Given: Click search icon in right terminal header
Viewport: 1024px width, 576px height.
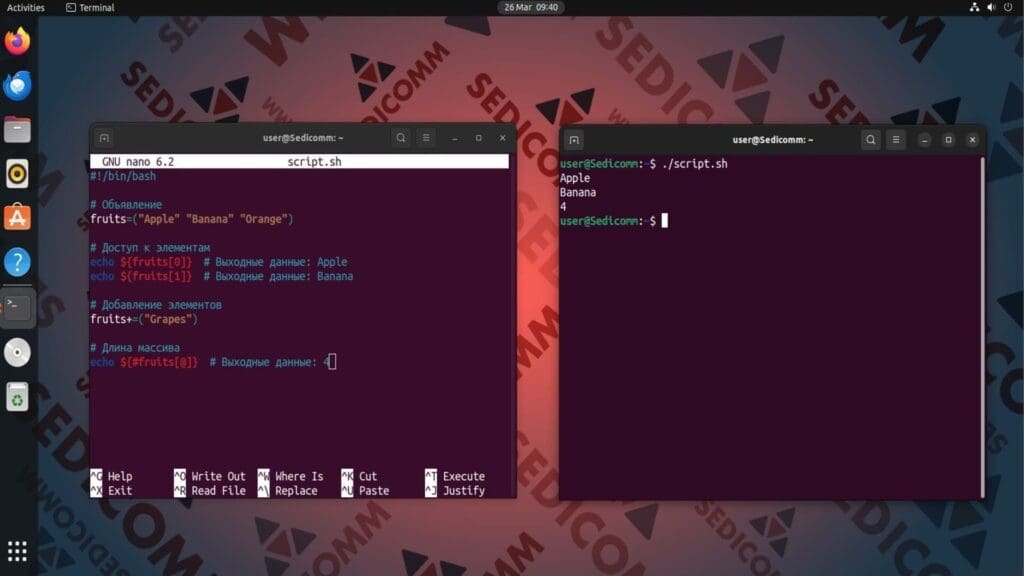Looking at the screenshot, I should coord(871,140).
